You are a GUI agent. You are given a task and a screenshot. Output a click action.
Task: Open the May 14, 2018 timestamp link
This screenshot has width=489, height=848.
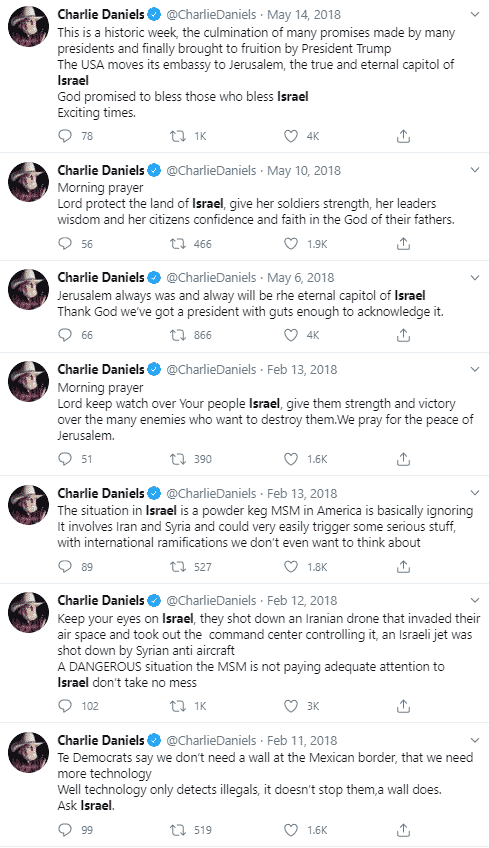[304, 15]
